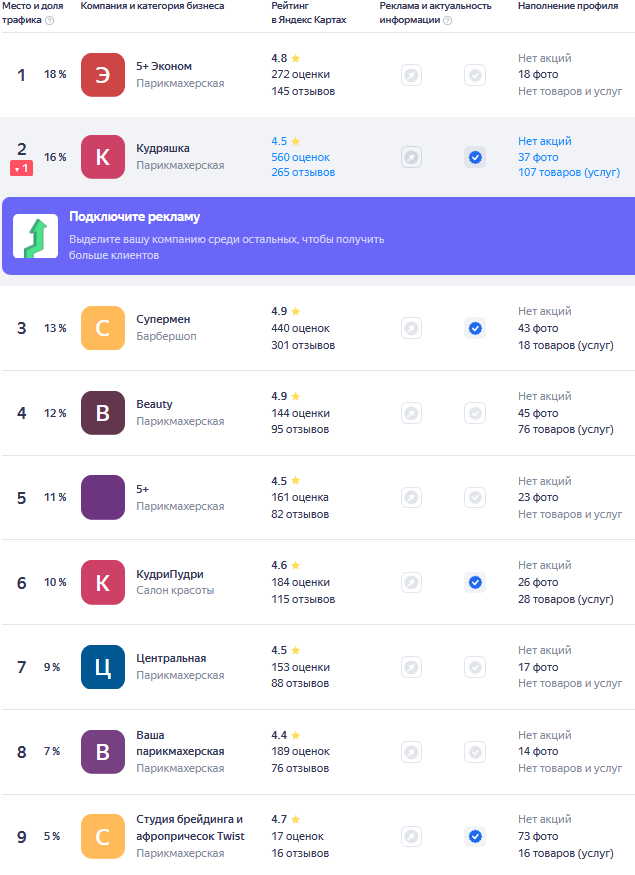Click the red 'Э' logo of 5+ Эконом
Screen dimensions: 635x875
(103, 75)
